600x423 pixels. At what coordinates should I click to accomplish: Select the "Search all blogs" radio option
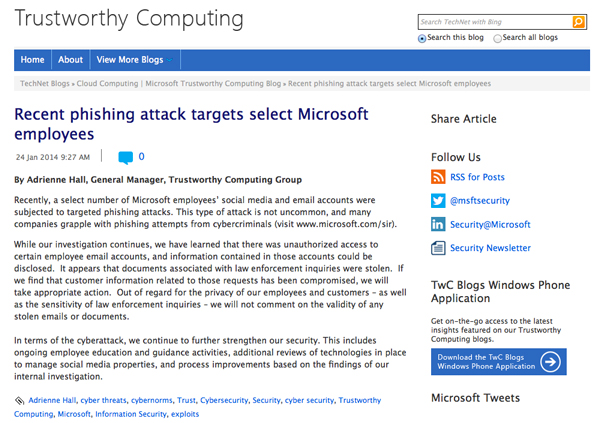coord(497,38)
